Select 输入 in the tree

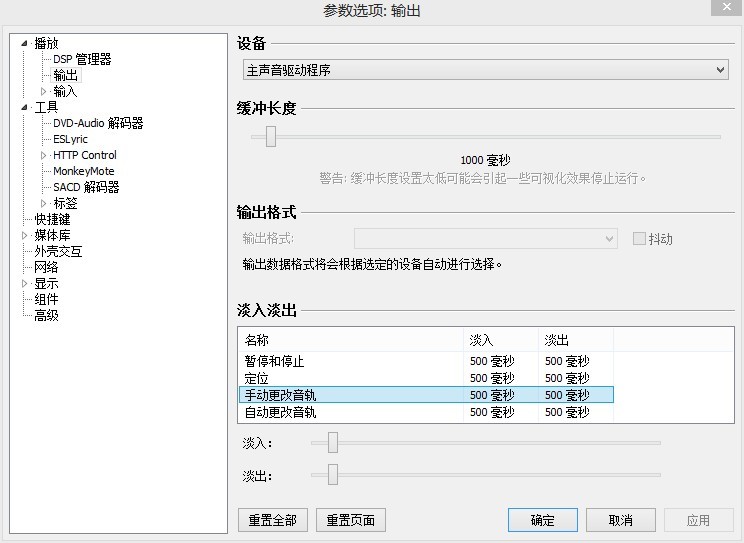[65, 91]
